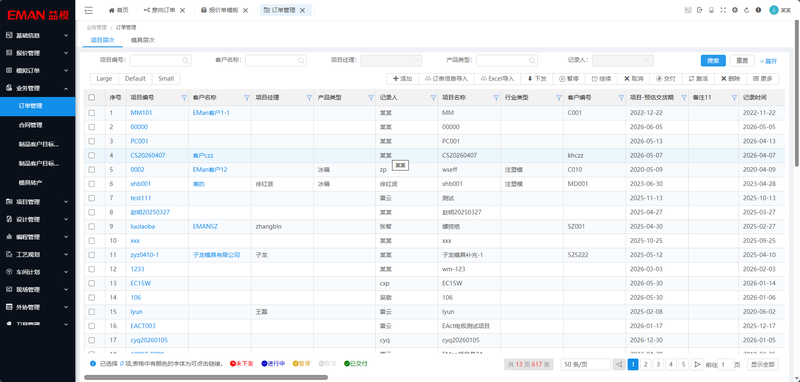Expand the 外协管理 menu chevron
This screenshot has width=800, height=382.
(66, 307)
